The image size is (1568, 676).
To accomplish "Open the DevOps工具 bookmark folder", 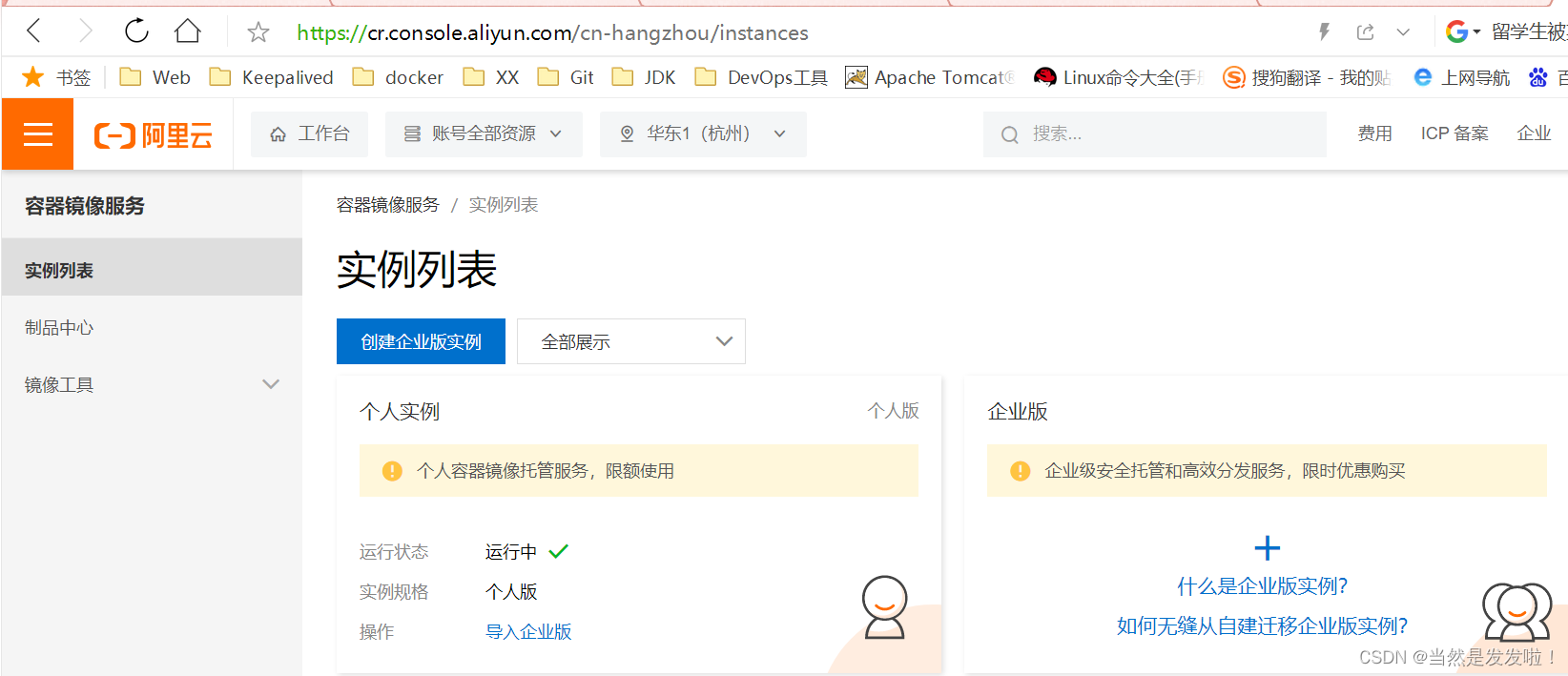I will coord(761,77).
